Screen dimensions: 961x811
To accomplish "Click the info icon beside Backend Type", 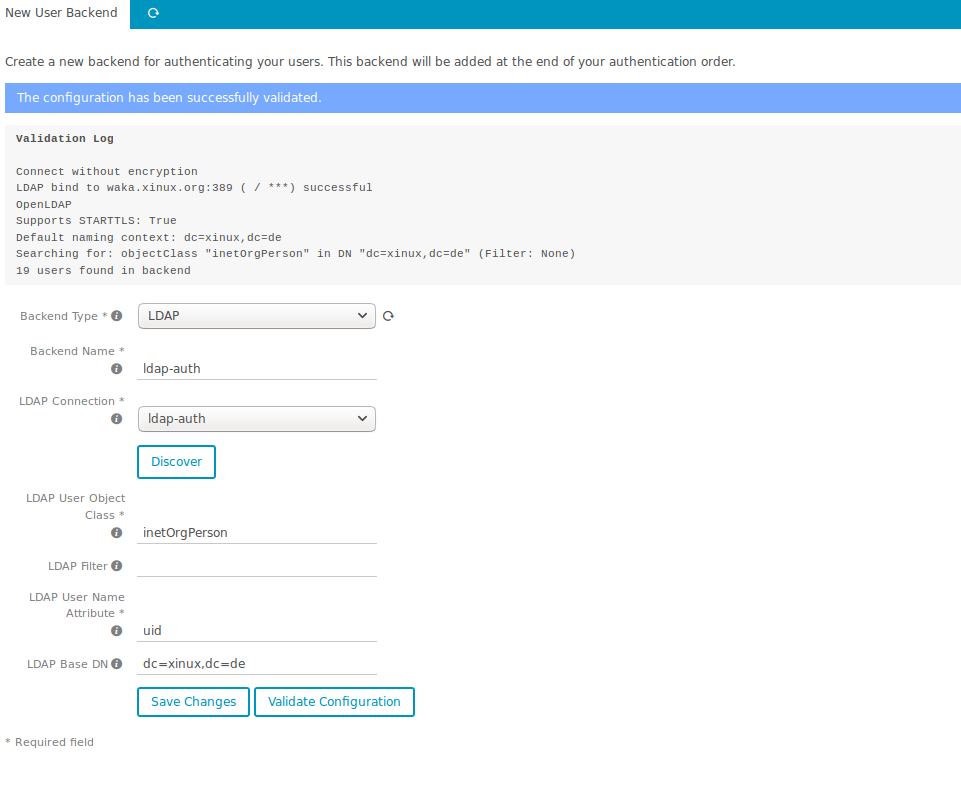I will (117, 316).
